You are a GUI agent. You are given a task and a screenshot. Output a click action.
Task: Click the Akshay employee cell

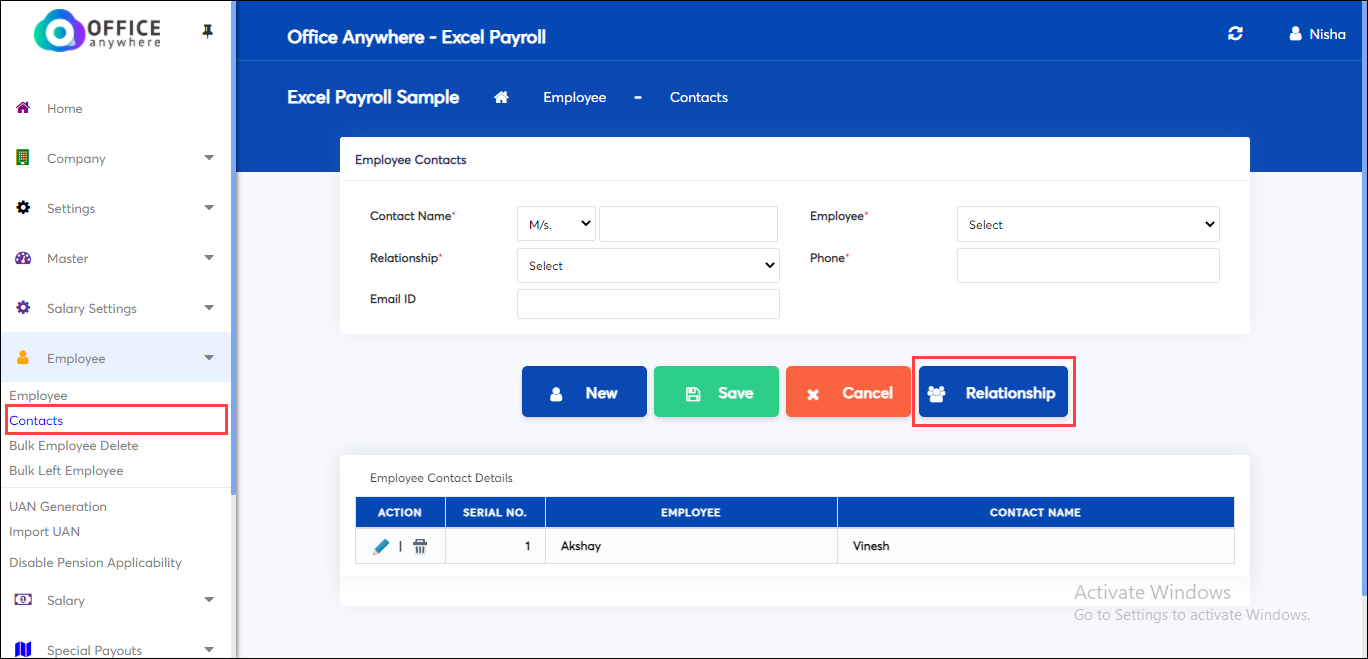pyautogui.click(x=691, y=546)
